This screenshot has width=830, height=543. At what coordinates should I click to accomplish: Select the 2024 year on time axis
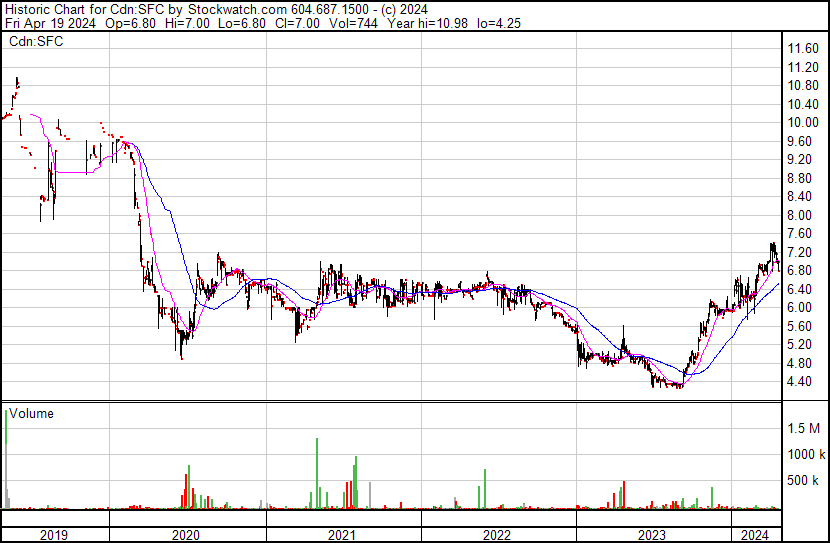(755, 534)
